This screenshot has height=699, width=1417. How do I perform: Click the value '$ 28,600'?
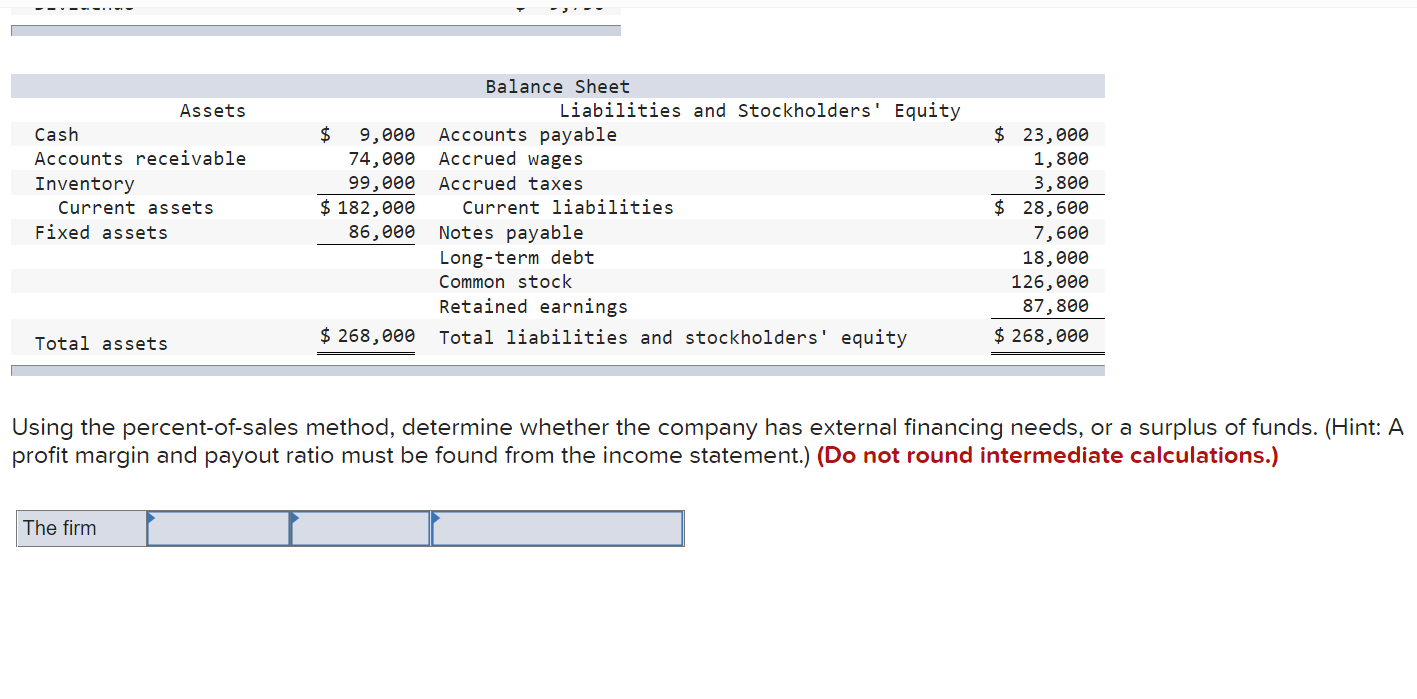pyautogui.click(x=1041, y=208)
